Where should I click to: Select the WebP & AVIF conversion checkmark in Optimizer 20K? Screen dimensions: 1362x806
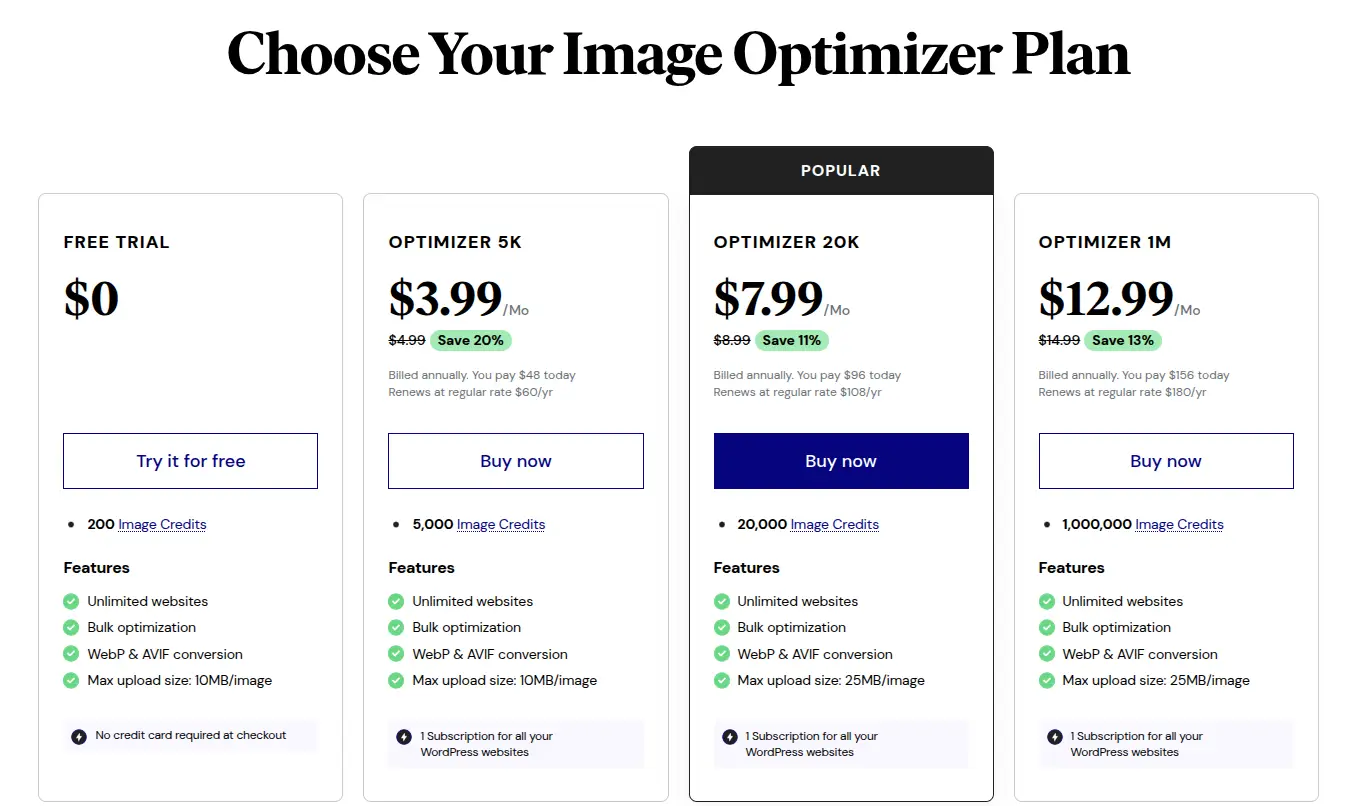click(721, 654)
